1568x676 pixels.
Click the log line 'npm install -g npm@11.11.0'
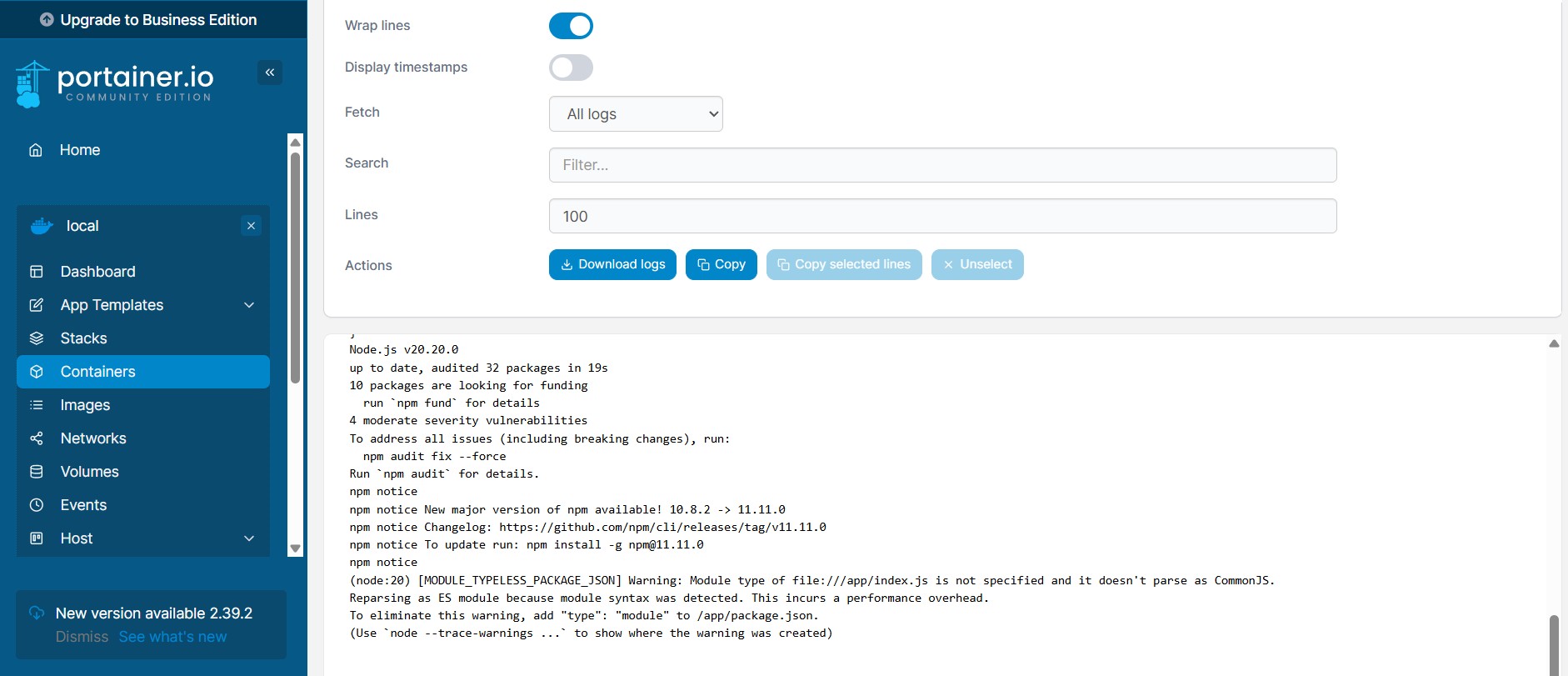pos(527,545)
